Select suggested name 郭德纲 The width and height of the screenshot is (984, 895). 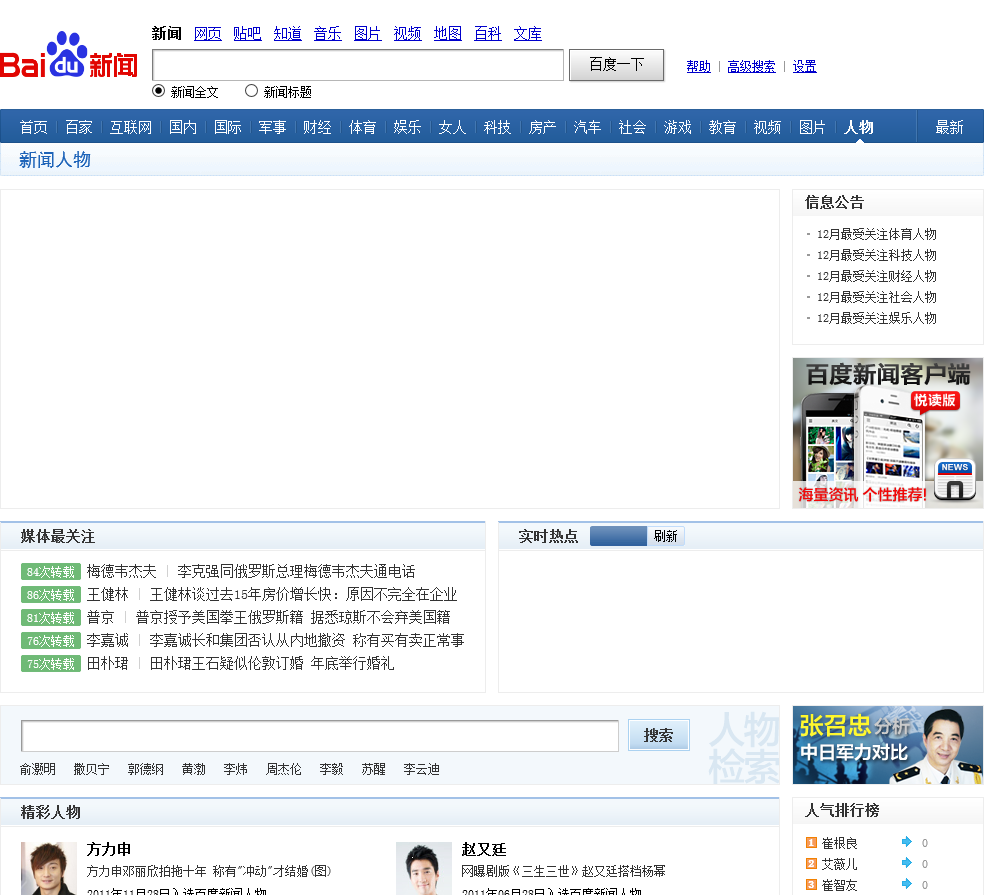[x=146, y=769]
